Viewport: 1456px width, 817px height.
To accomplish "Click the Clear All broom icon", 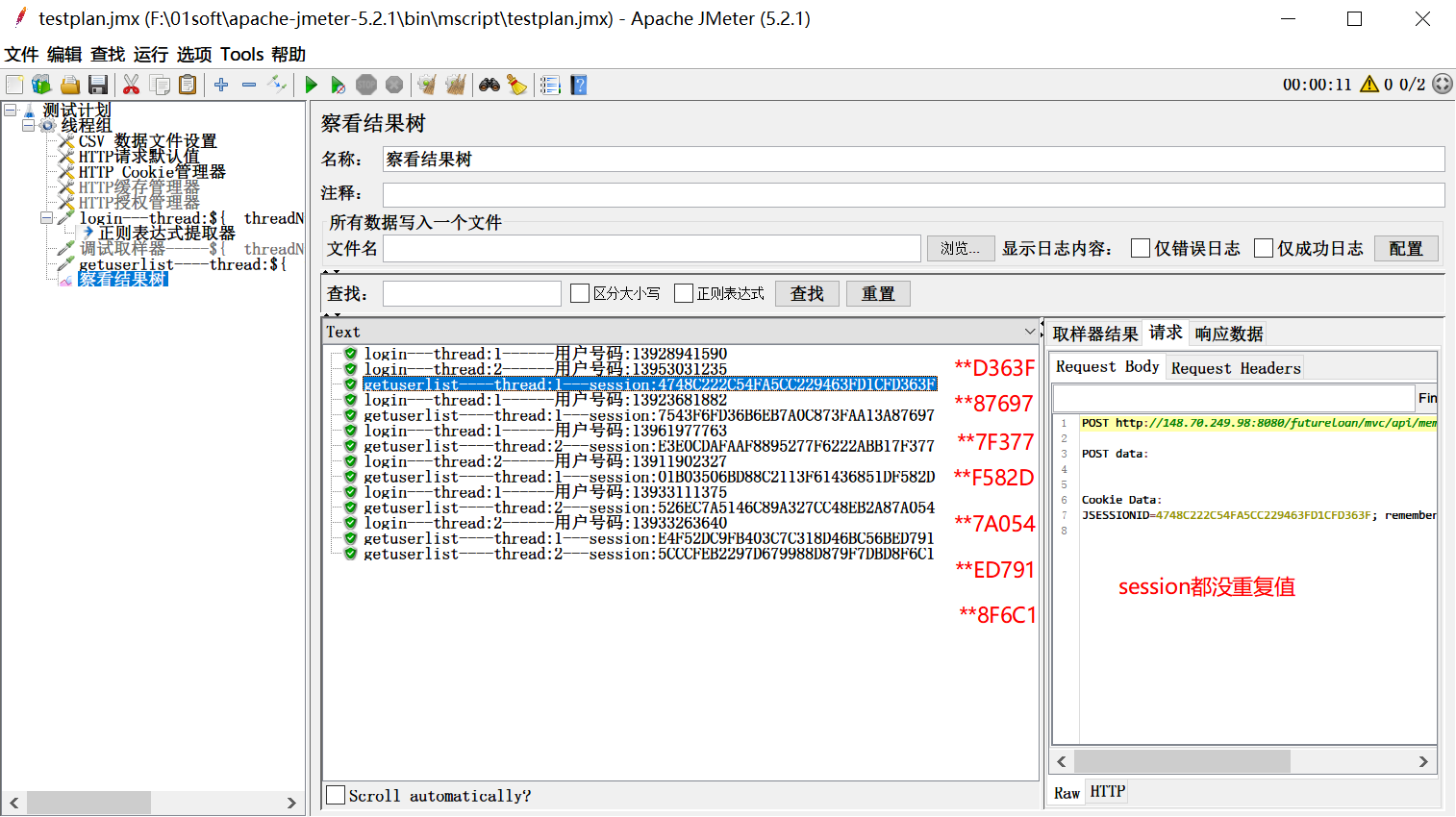I will coord(455,86).
